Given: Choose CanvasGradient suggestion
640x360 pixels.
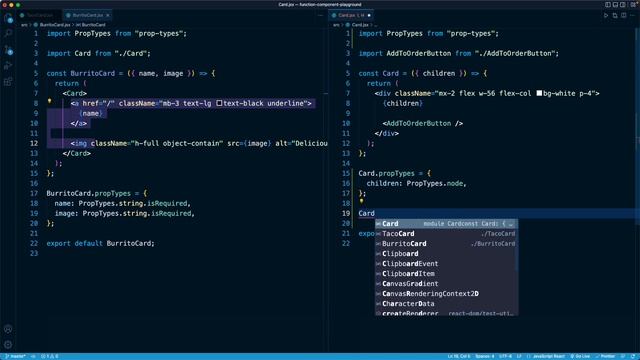Looking at the screenshot, I should point(446,284).
